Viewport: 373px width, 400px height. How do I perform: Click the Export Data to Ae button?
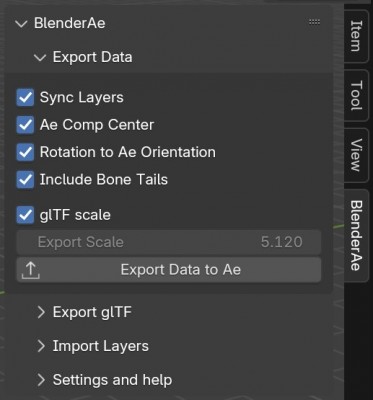(x=169, y=270)
